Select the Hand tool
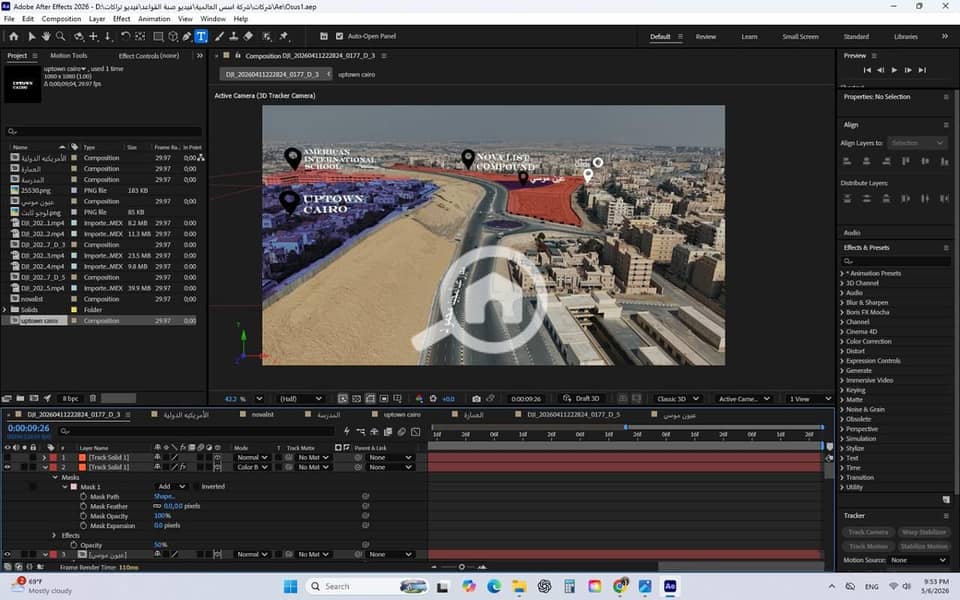 click(46, 36)
